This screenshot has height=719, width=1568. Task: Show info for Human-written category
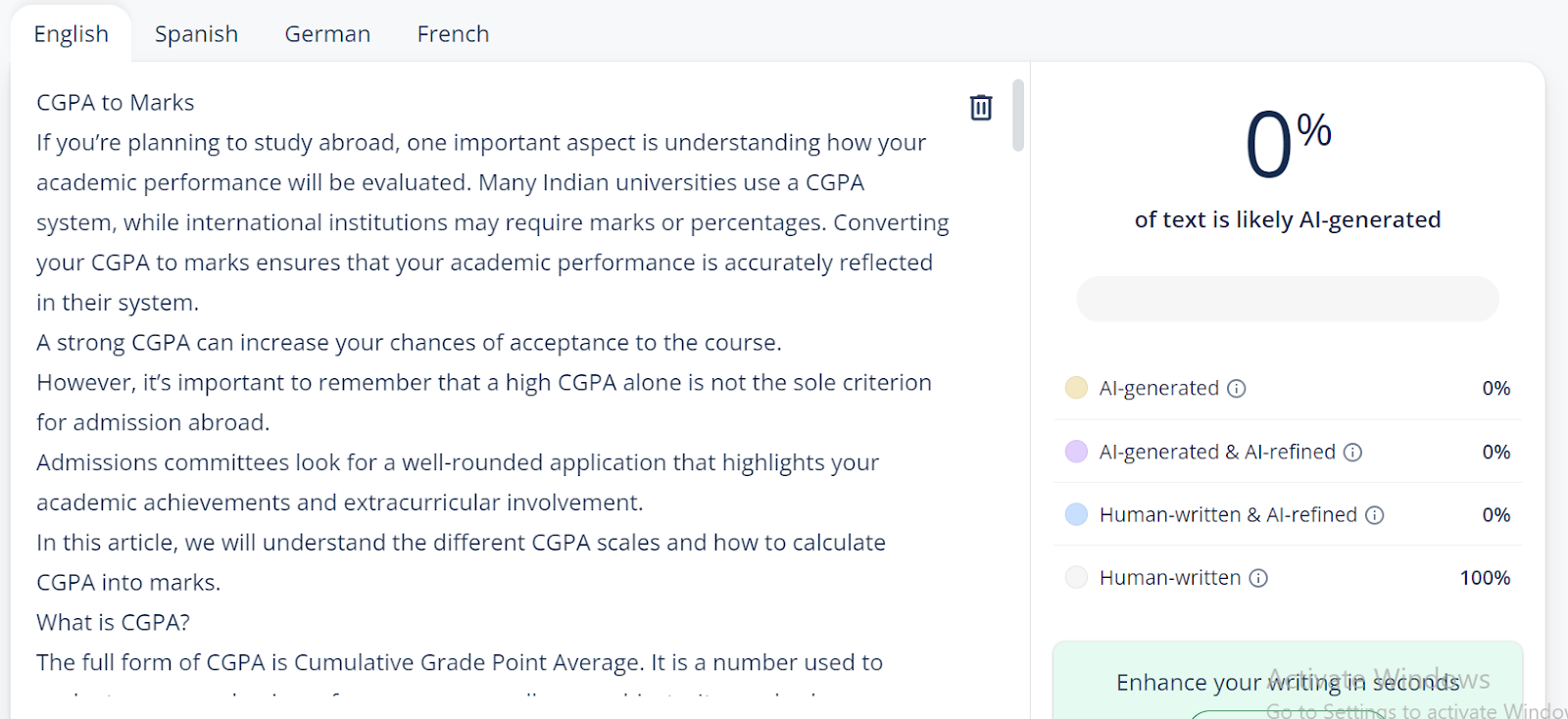point(1257,578)
